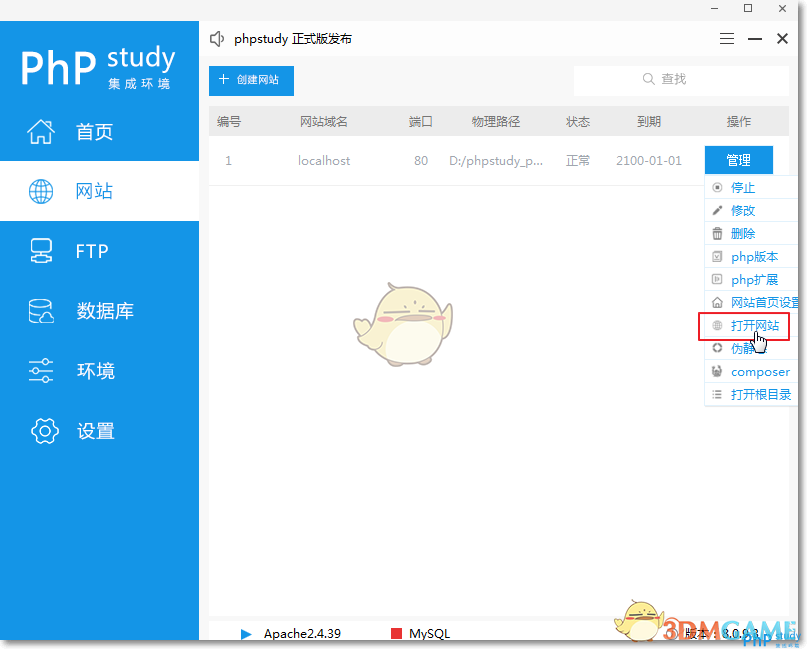Image resolution: width=807 pixels, height=649 pixels.
Task: Open the 数据库 database sidebar icon
Action: (40, 311)
